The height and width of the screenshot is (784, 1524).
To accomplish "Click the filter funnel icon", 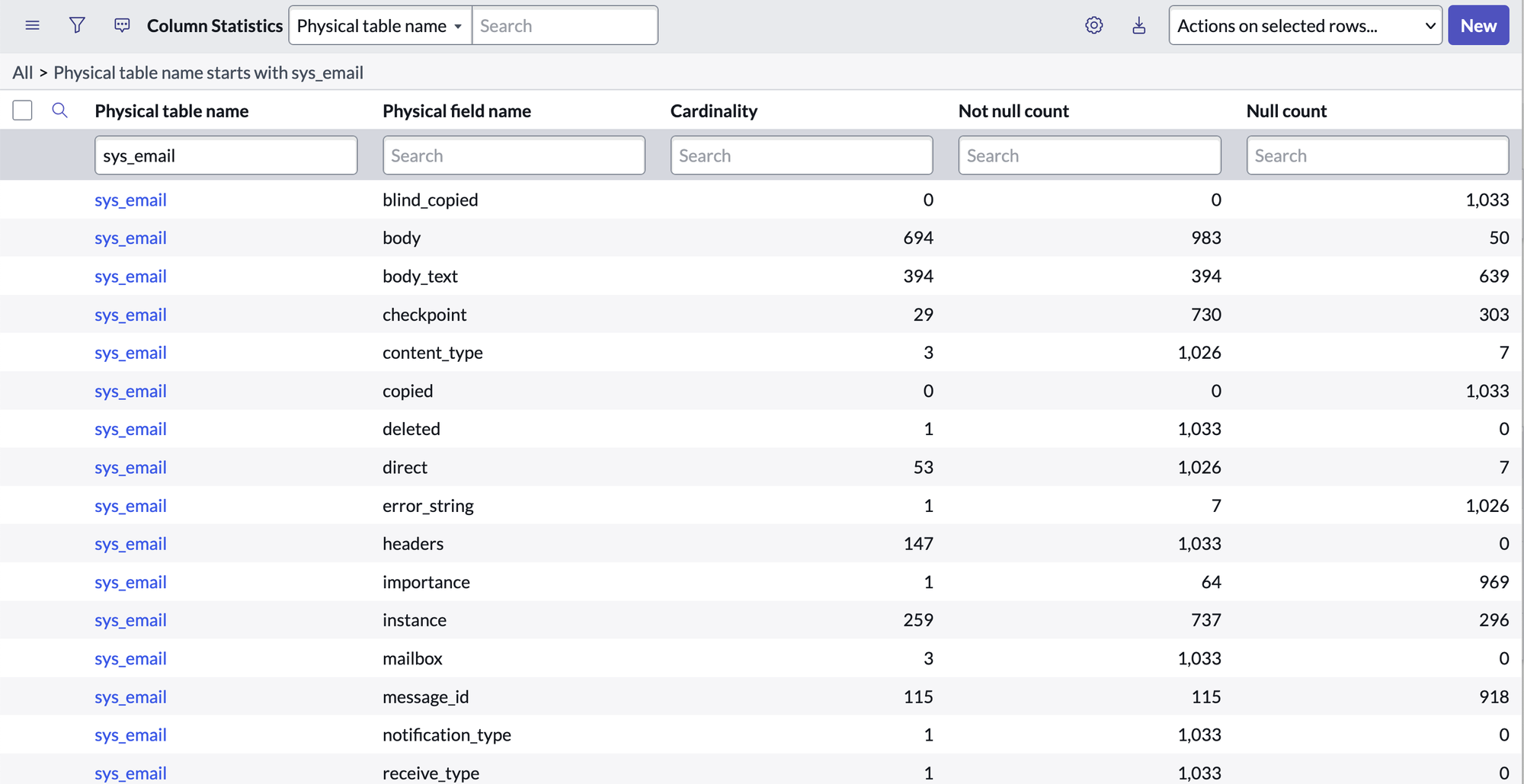I will (x=77, y=26).
